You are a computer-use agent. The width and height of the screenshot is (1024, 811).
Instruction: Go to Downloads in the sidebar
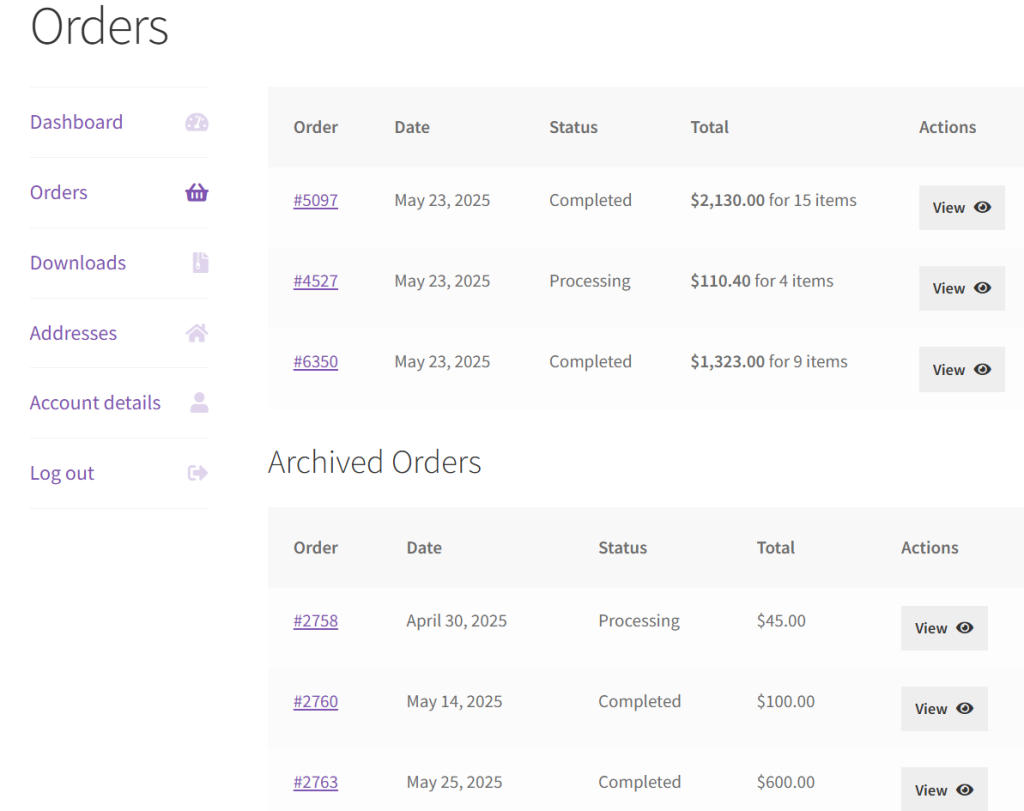click(78, 263)
